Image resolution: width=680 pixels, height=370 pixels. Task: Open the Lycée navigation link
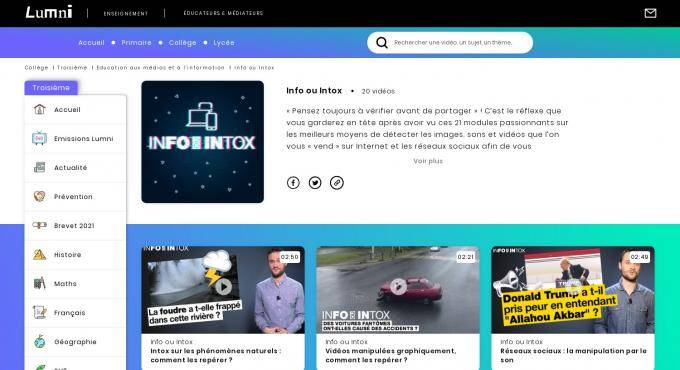point(224,43)
